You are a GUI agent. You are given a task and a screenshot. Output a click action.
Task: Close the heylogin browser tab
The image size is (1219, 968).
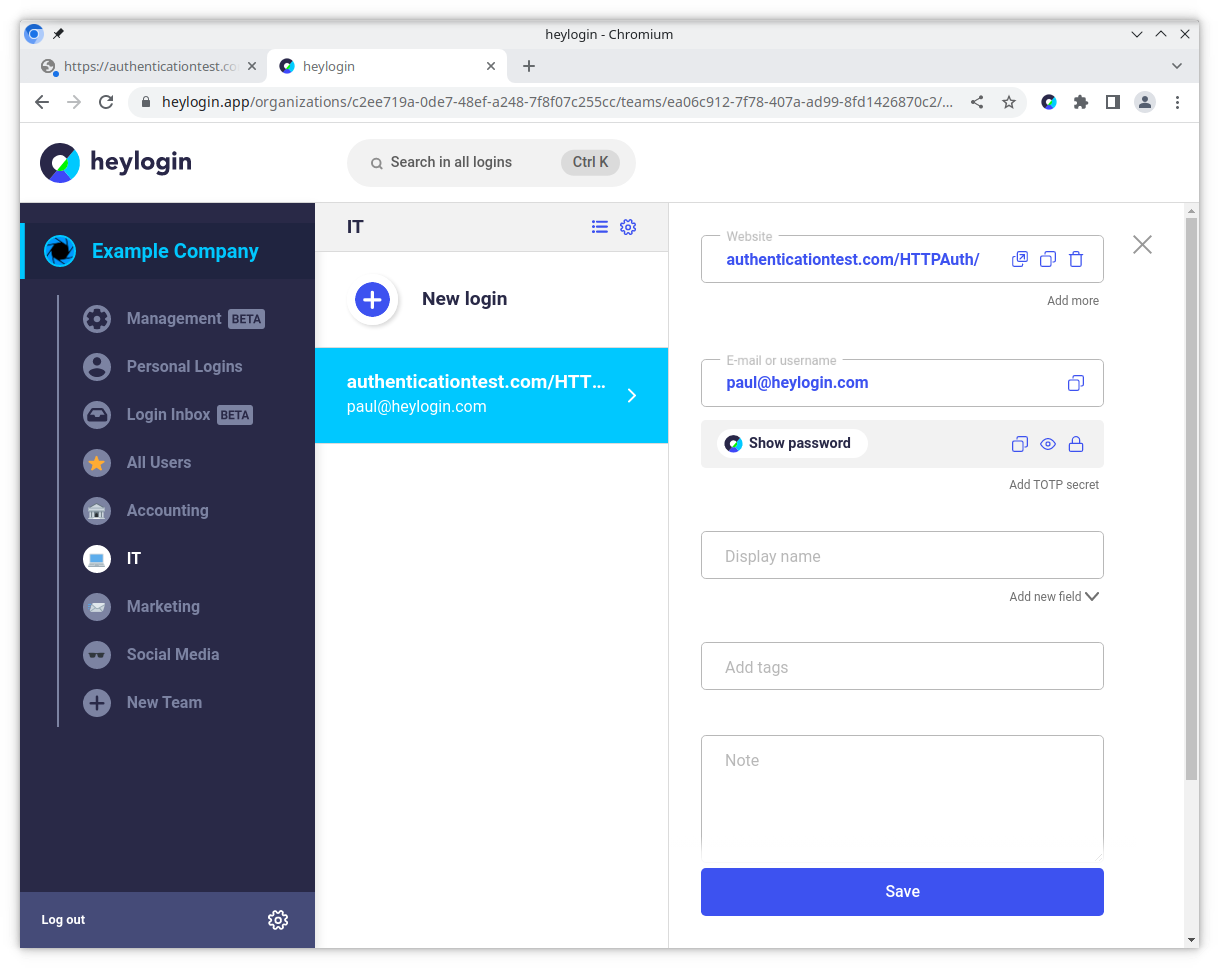[491, 66]
